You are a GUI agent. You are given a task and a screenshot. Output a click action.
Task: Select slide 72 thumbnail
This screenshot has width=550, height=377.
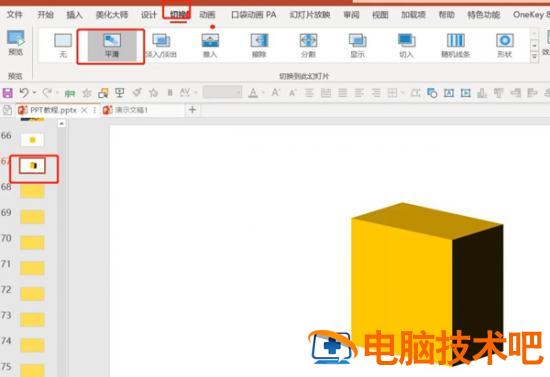[32, 294]
